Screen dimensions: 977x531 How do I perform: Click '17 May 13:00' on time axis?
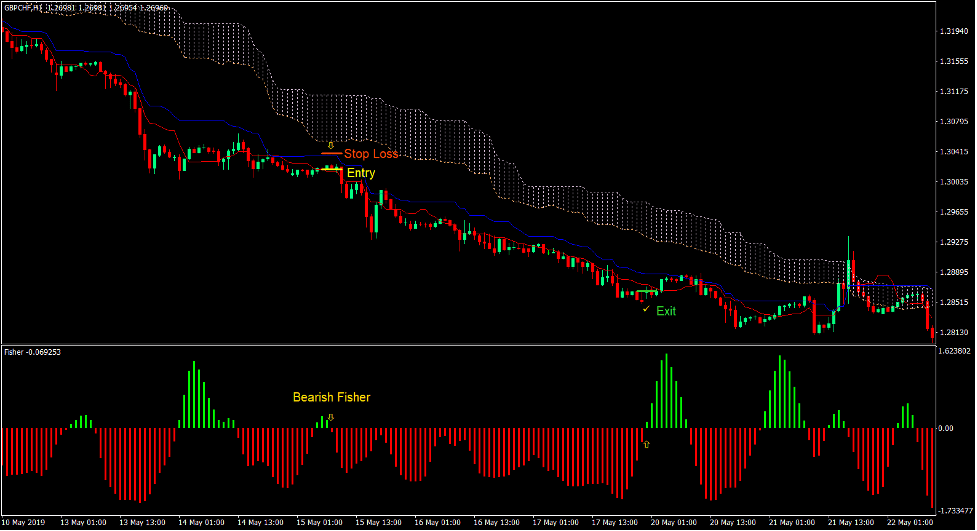click(614, 522)
